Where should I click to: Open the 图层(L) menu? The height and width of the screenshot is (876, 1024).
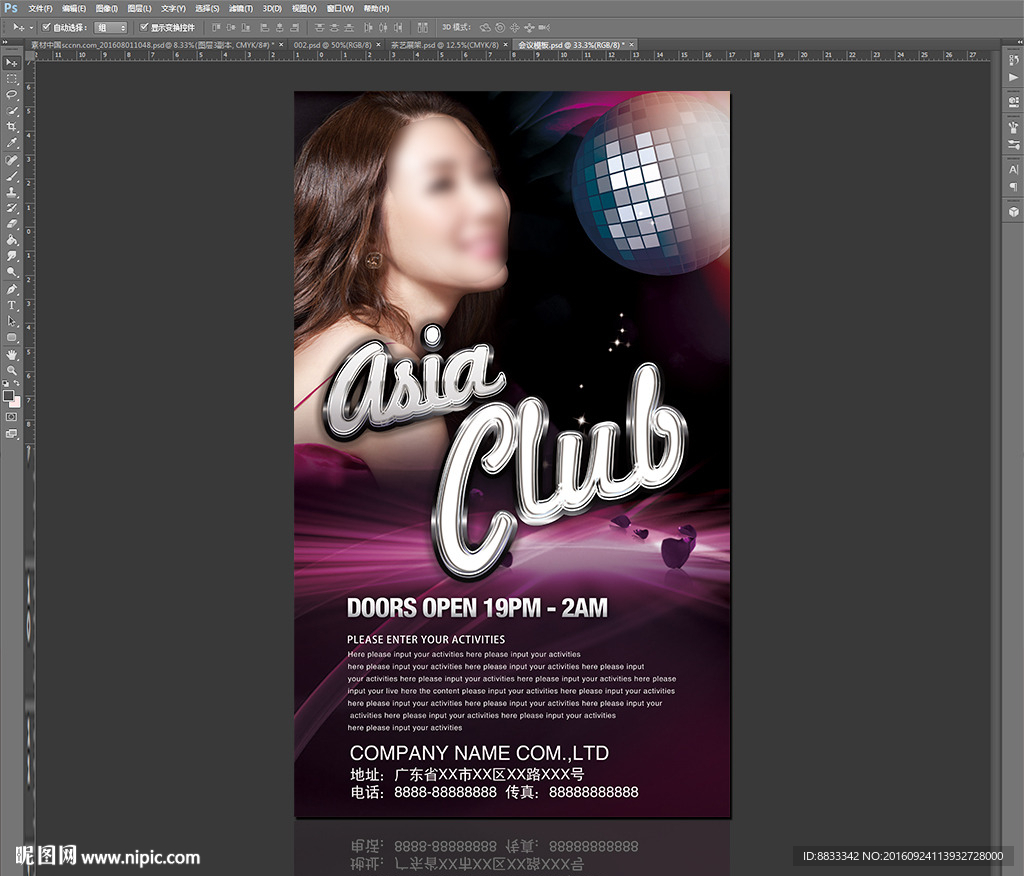tap(139, 8)
